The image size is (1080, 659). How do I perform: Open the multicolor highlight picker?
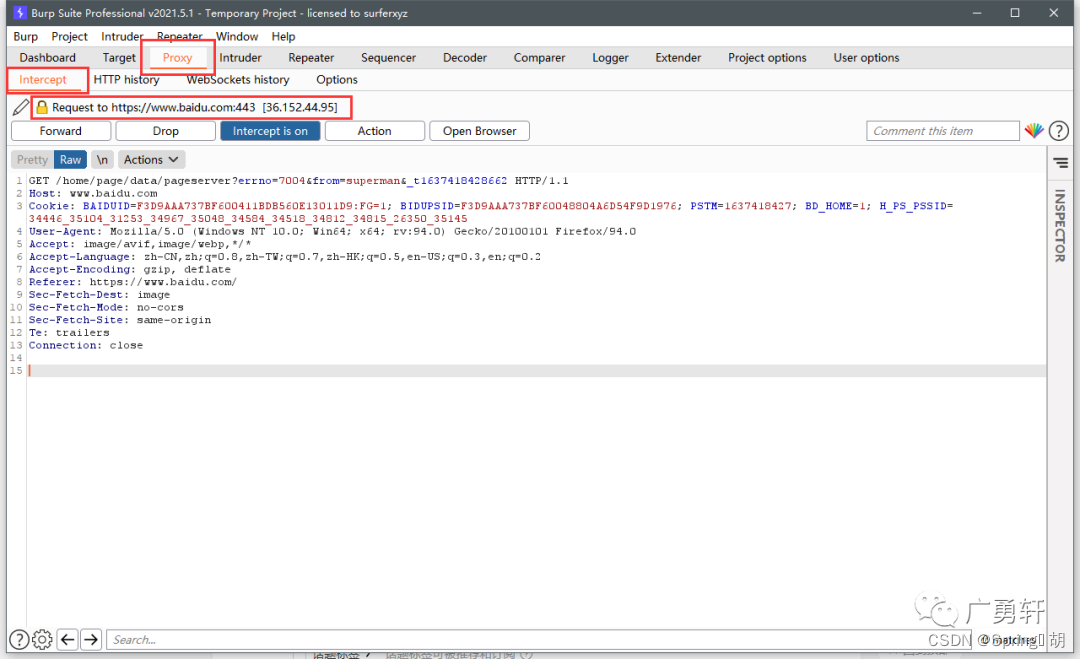pos(1034,130)
